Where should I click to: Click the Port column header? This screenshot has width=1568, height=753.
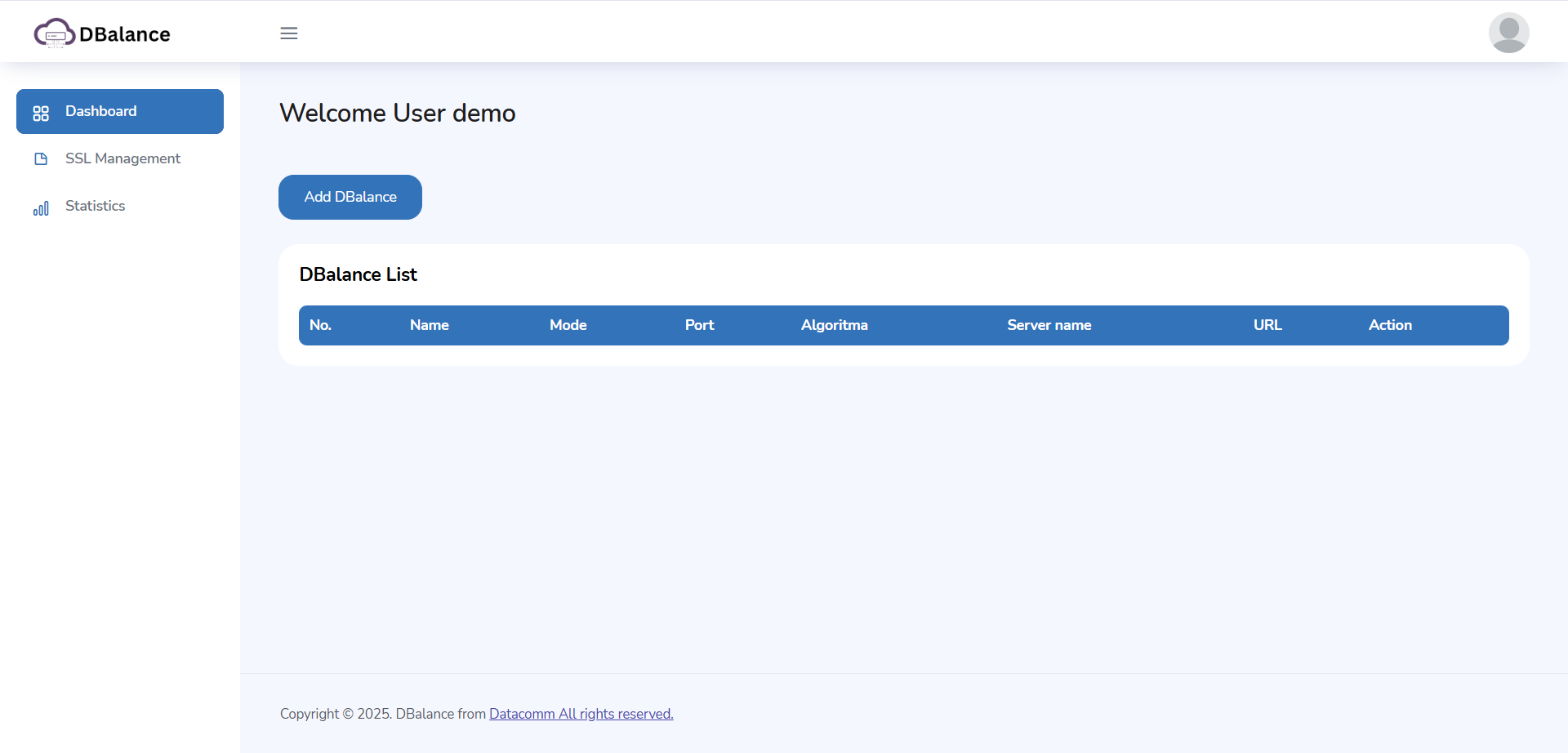click(699, 325)
